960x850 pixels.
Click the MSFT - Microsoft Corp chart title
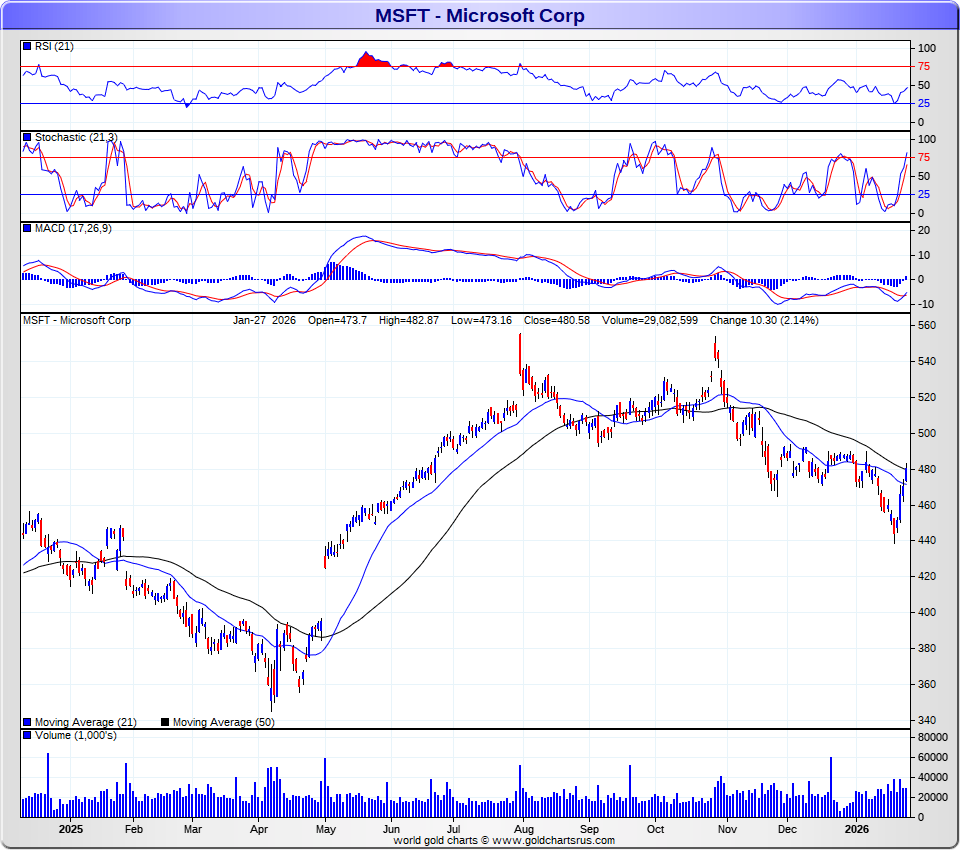(479, 15)
